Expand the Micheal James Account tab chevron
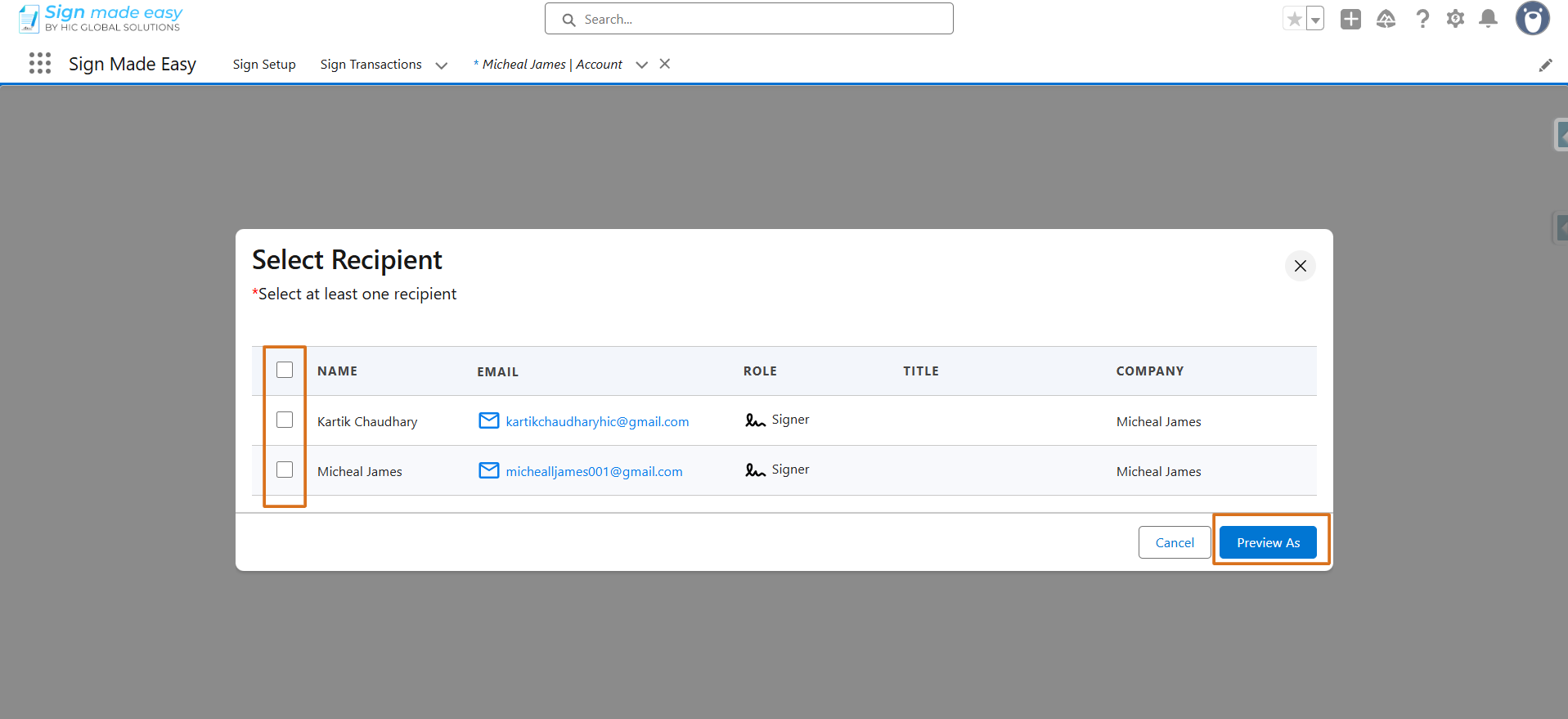Screen dimensions: 1568x719 pos(642,65)
